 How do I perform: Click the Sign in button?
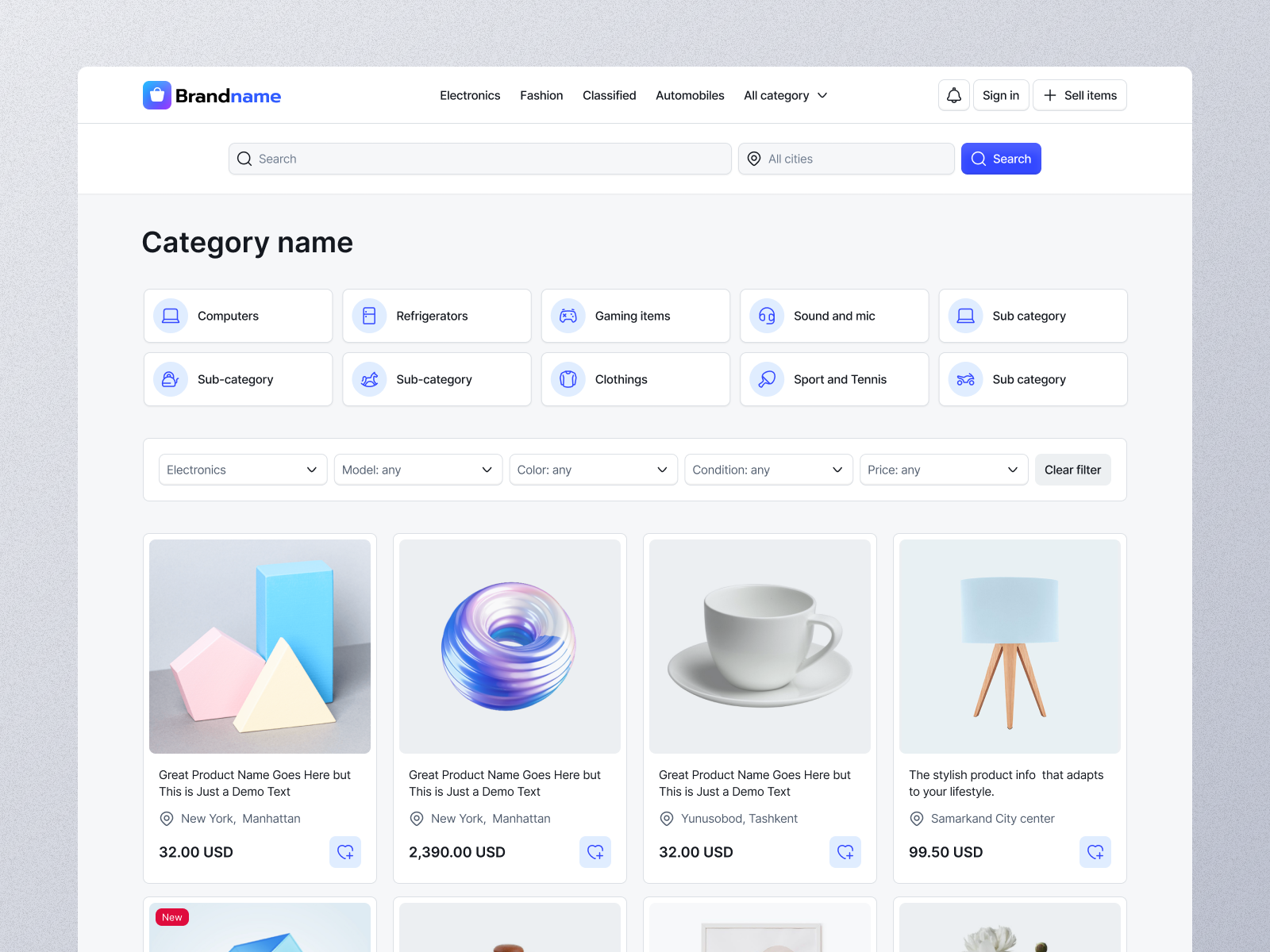pyautogui.click(x=1001, y=95)
